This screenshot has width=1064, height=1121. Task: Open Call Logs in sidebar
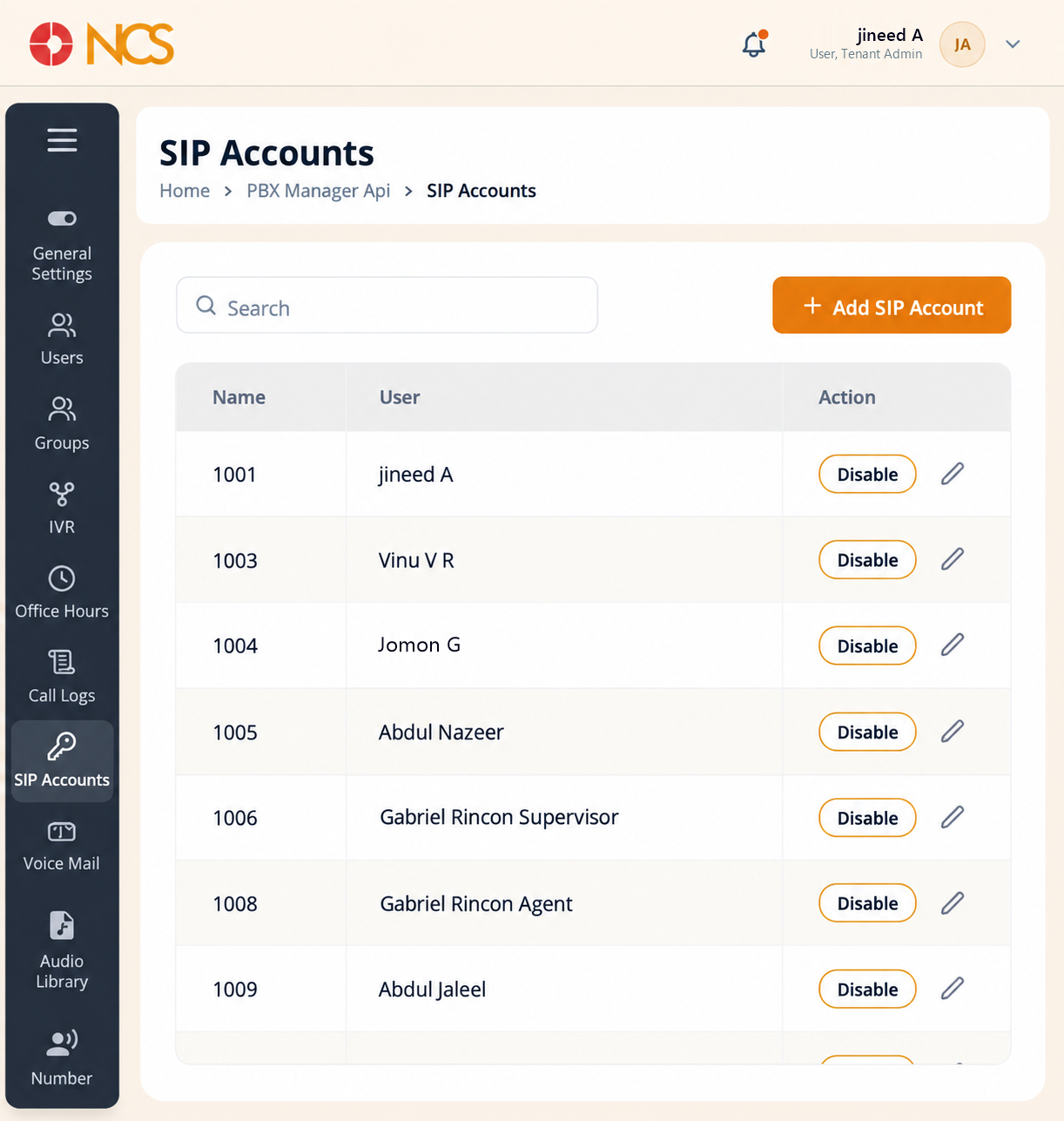[62, 678]
